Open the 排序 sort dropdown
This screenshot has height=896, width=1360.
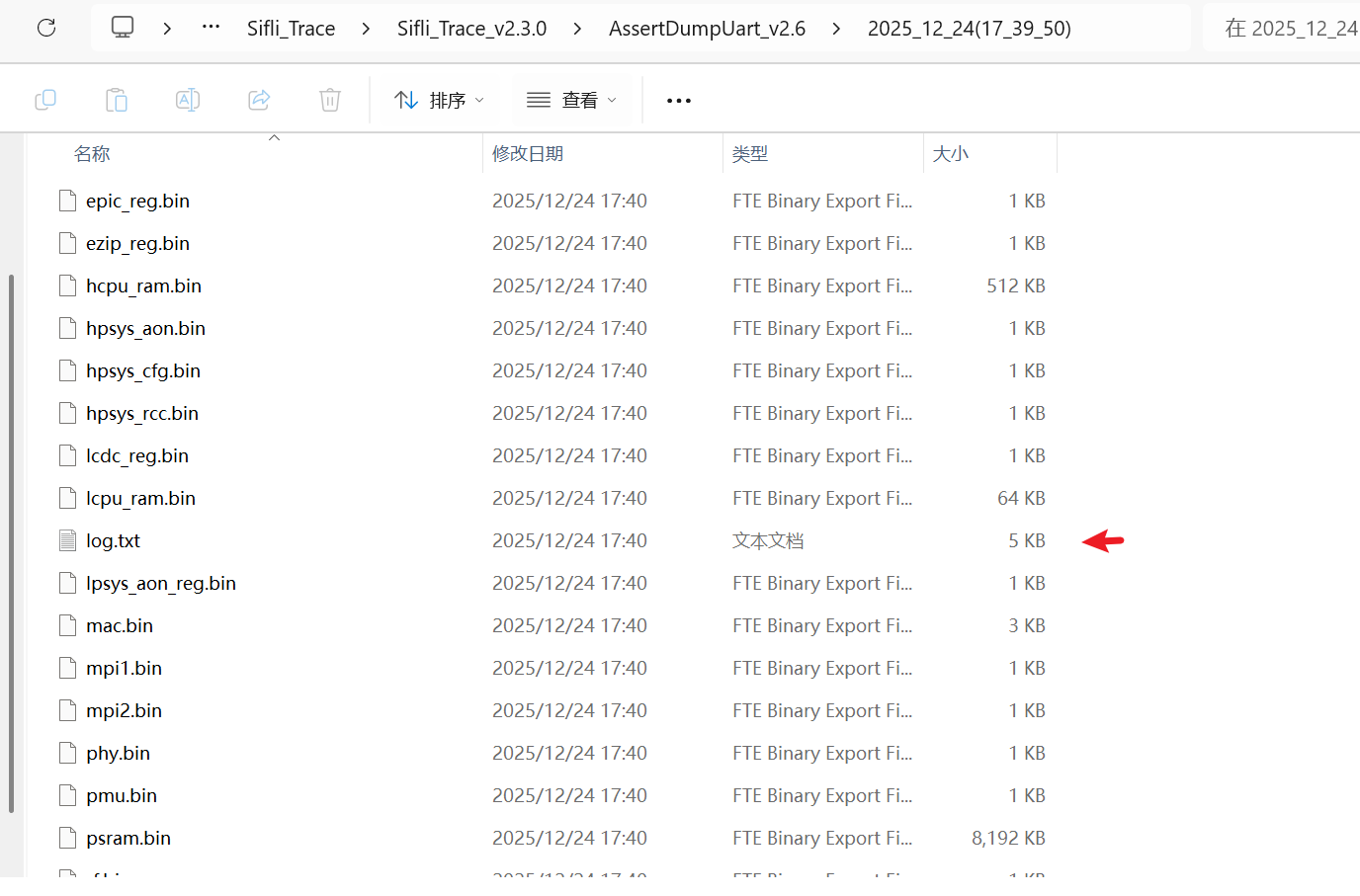439,100
